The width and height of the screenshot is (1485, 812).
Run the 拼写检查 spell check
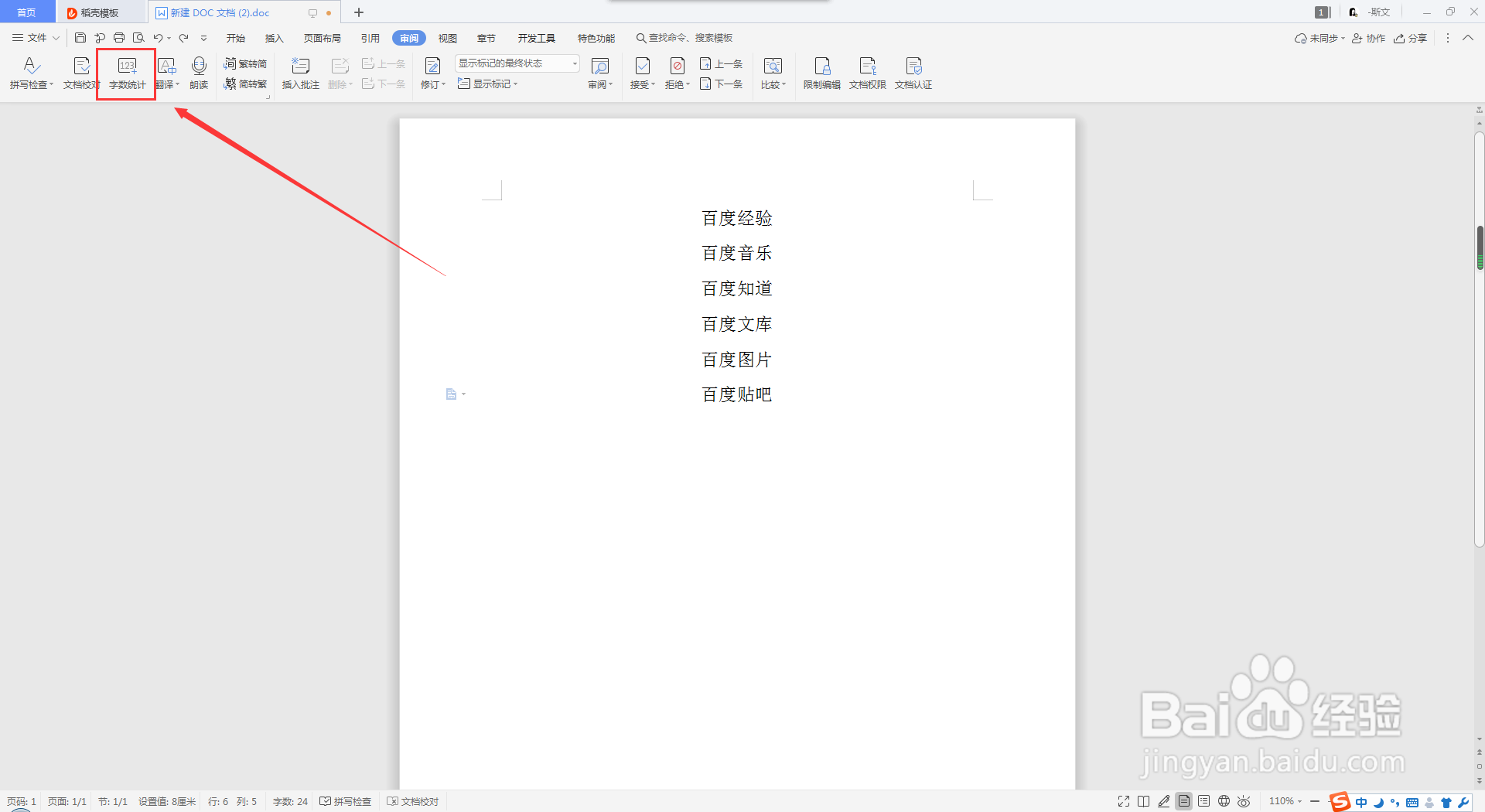tap(31, 73)
